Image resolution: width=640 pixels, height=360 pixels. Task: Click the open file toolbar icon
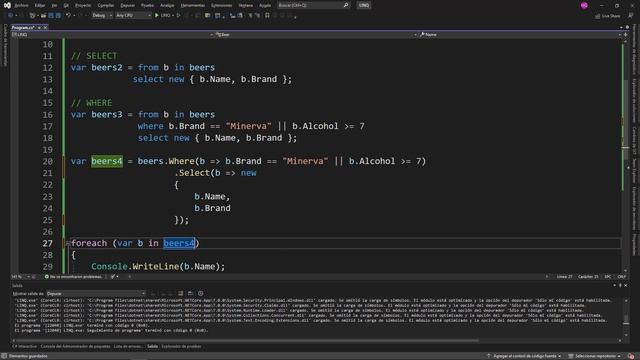(x=43, y=16)
